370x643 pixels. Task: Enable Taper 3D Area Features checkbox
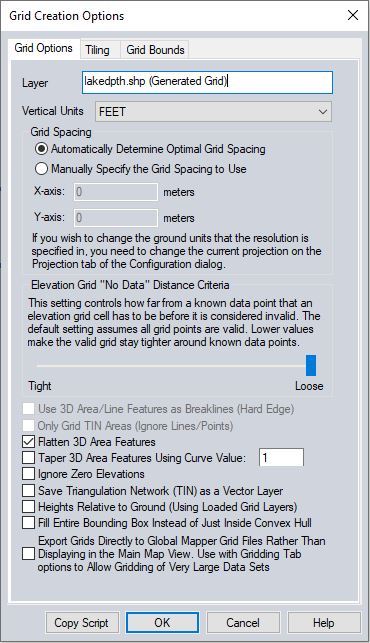pos(28,457)
